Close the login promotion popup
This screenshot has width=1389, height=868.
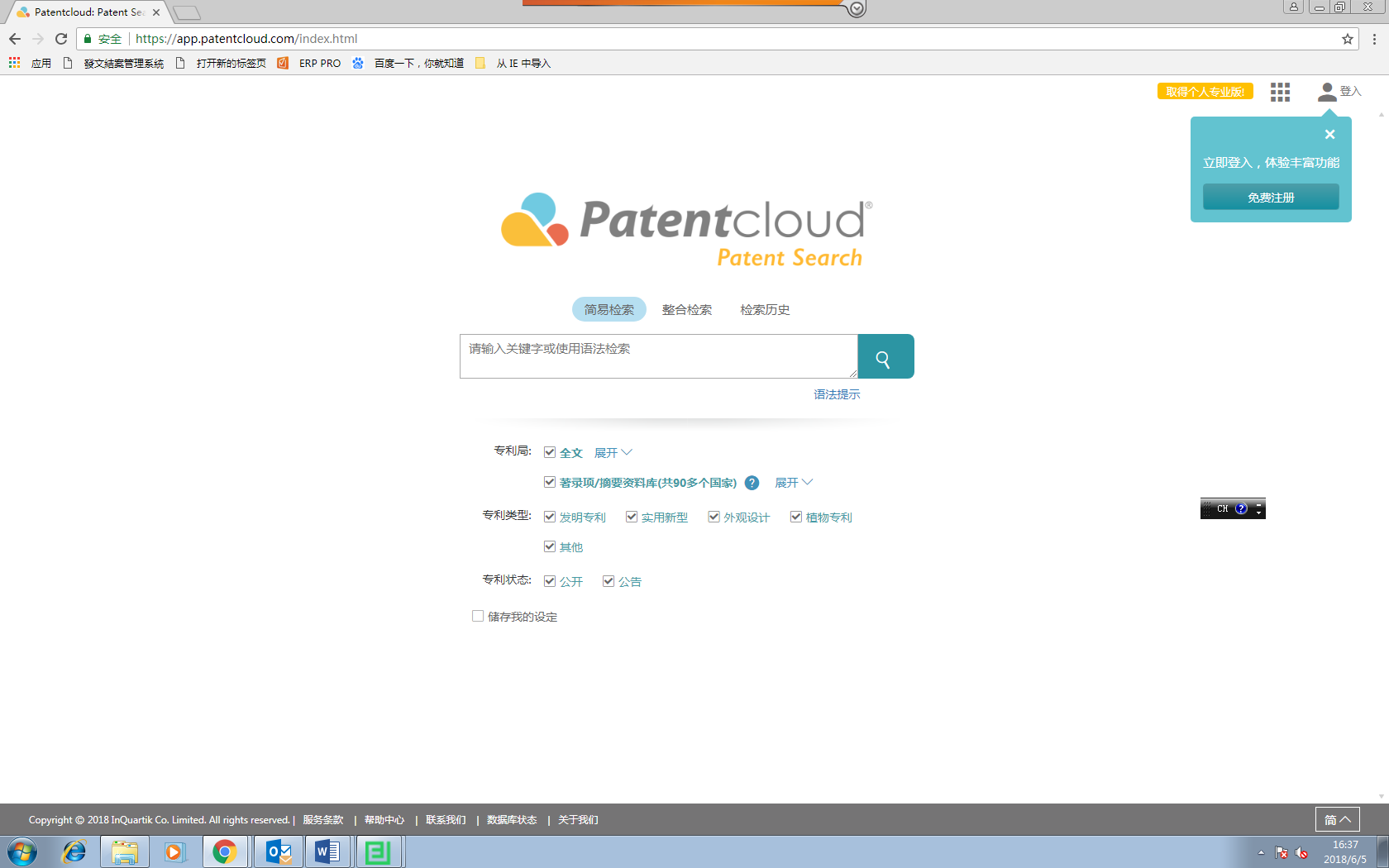[x=1329, y=134]
